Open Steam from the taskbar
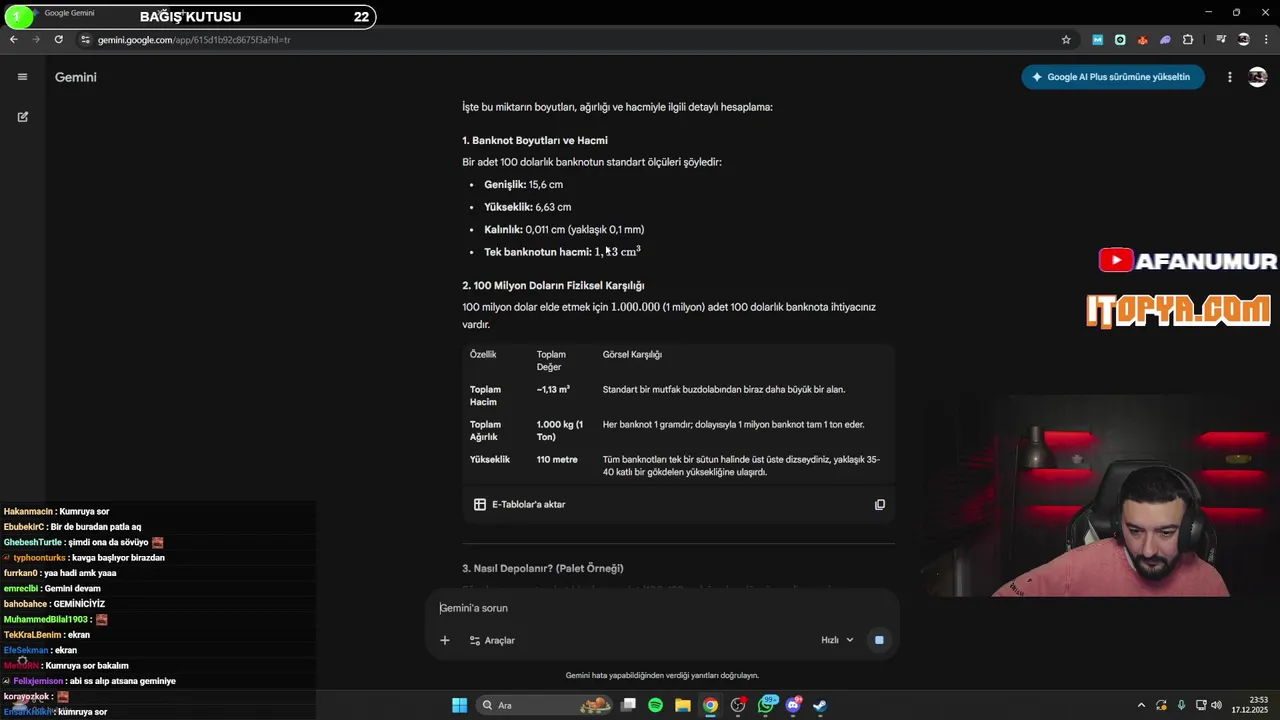This screenshot has width=1280, height=720. point(820,705)
